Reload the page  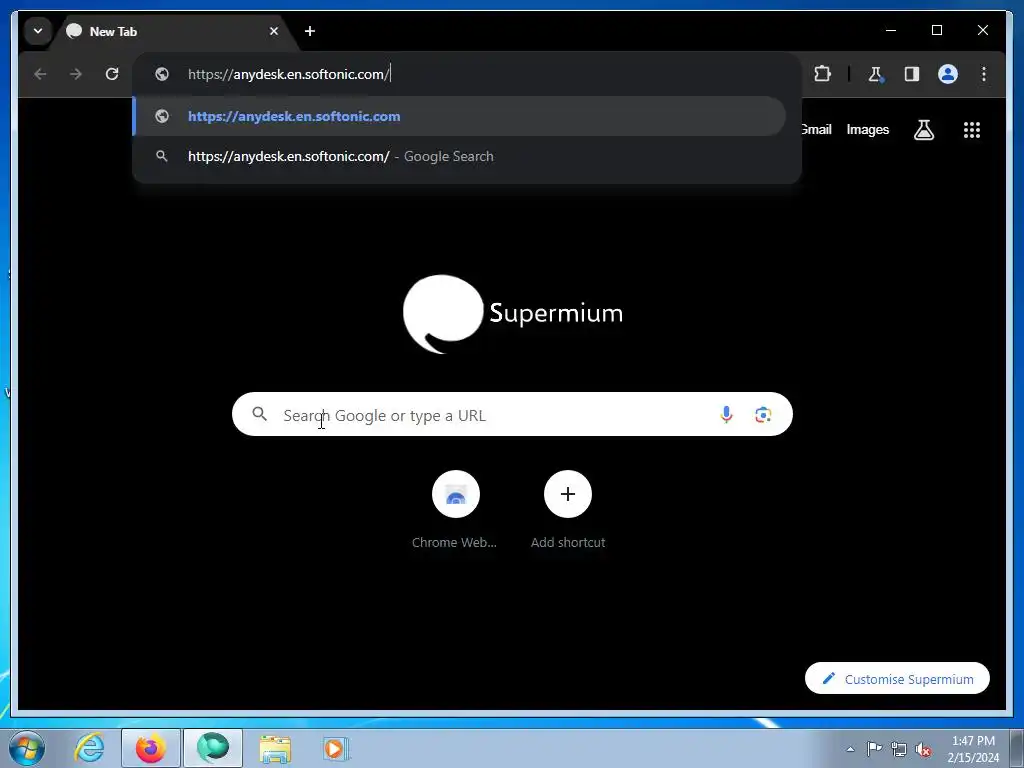click(x=112, y=74)
